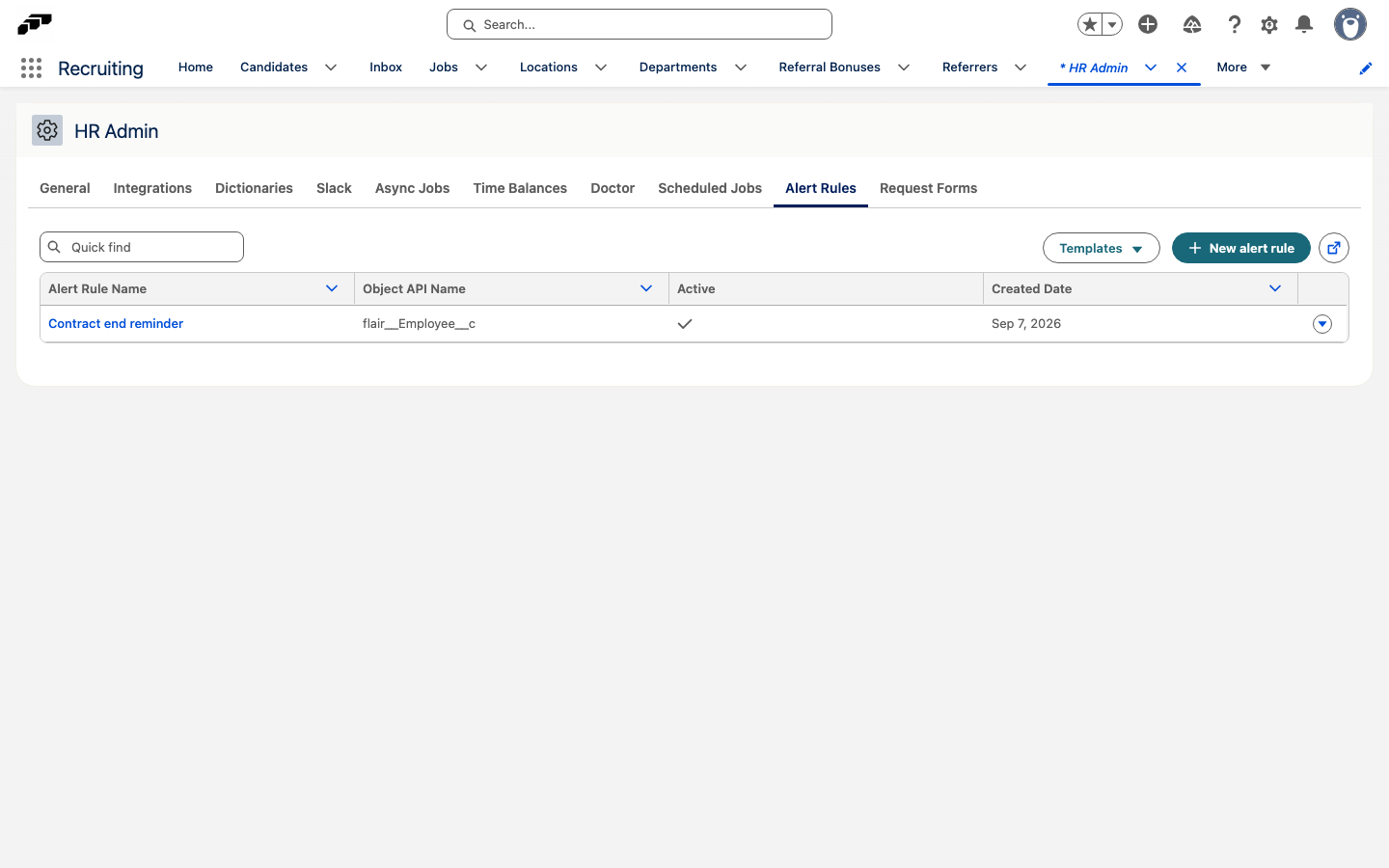The width and height of the screenshot is (1389, 868).
Task: Open the Global Actions plus icon
Action: (1148, 24)
